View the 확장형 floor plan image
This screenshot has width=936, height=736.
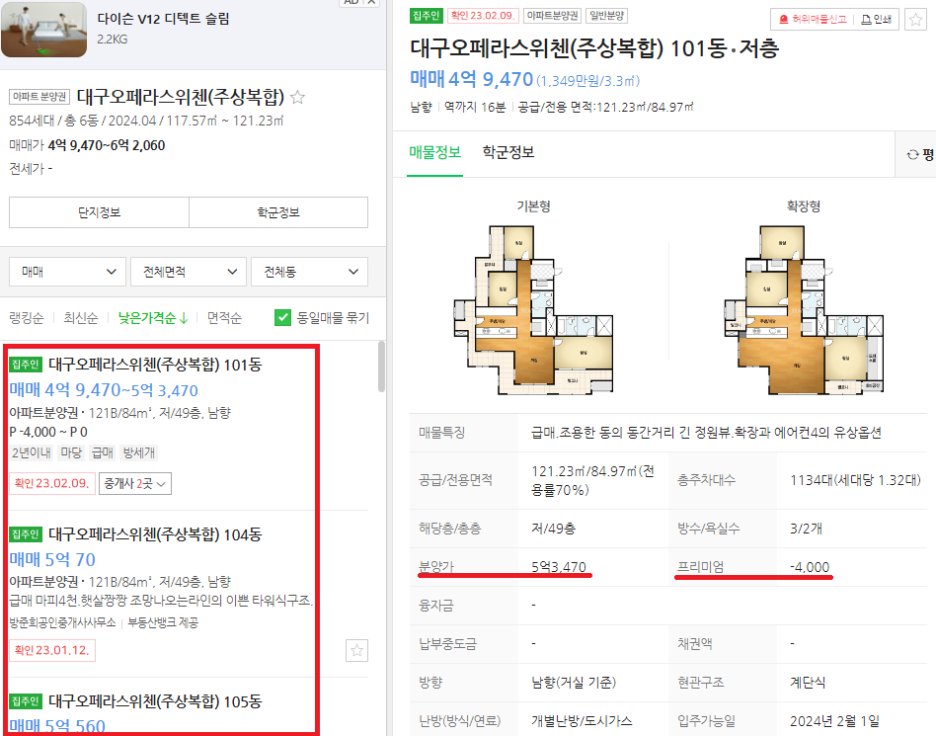[x=803, y=309]
